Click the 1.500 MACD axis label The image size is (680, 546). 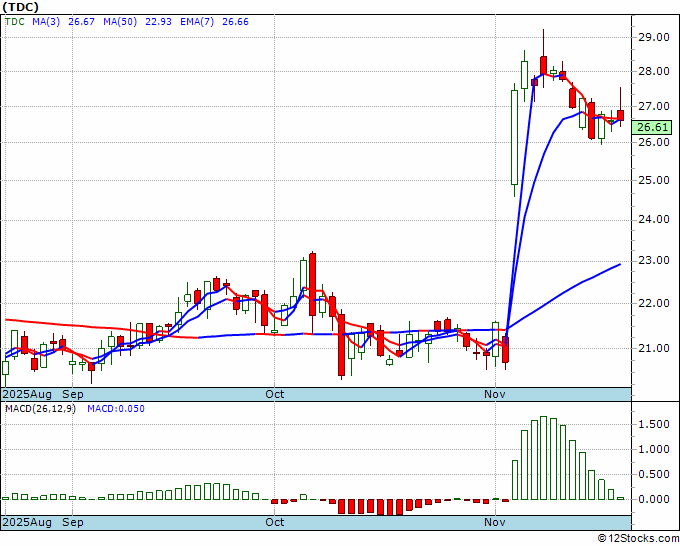click(x=653, y=424)
